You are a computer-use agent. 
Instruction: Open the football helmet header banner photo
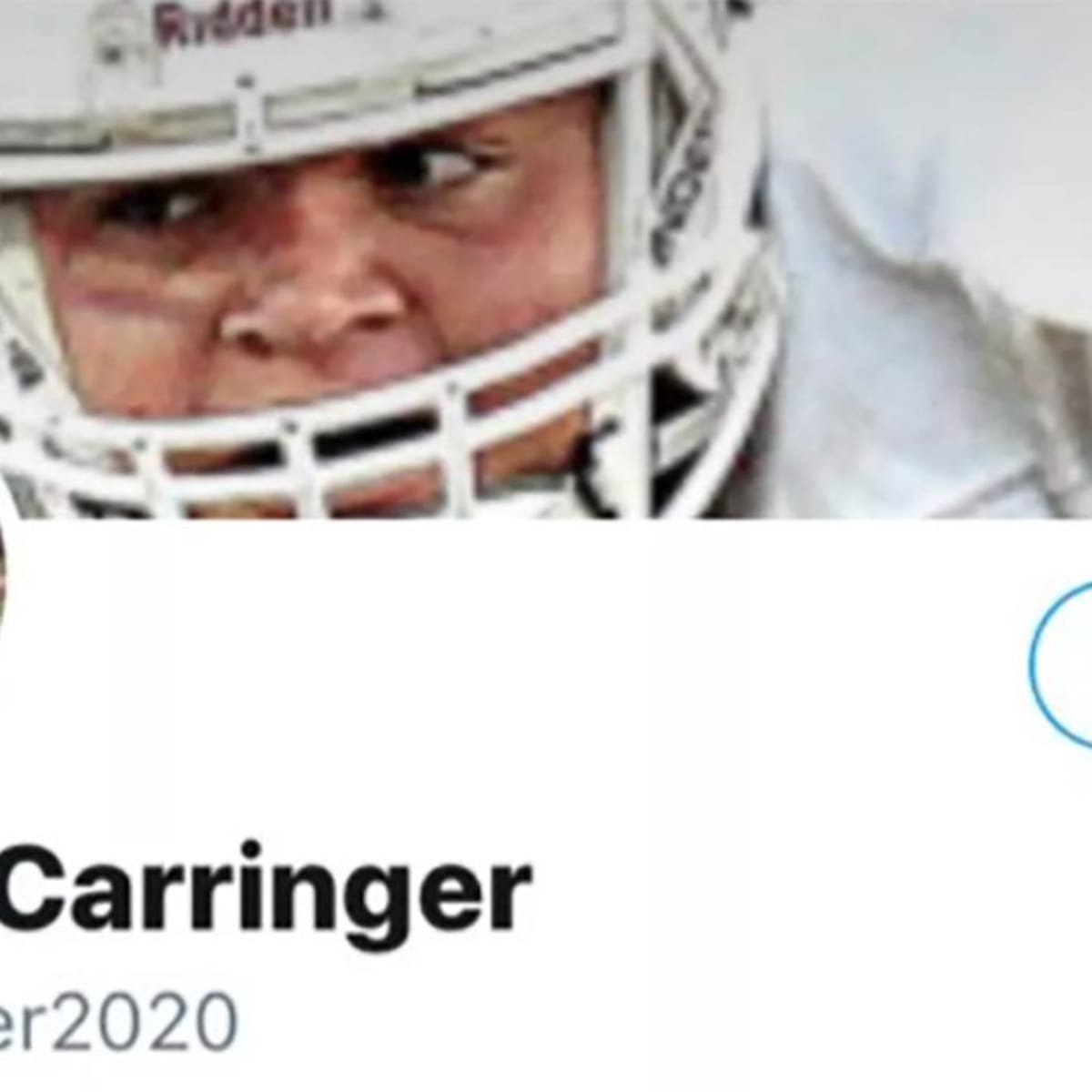pos(546,259)
